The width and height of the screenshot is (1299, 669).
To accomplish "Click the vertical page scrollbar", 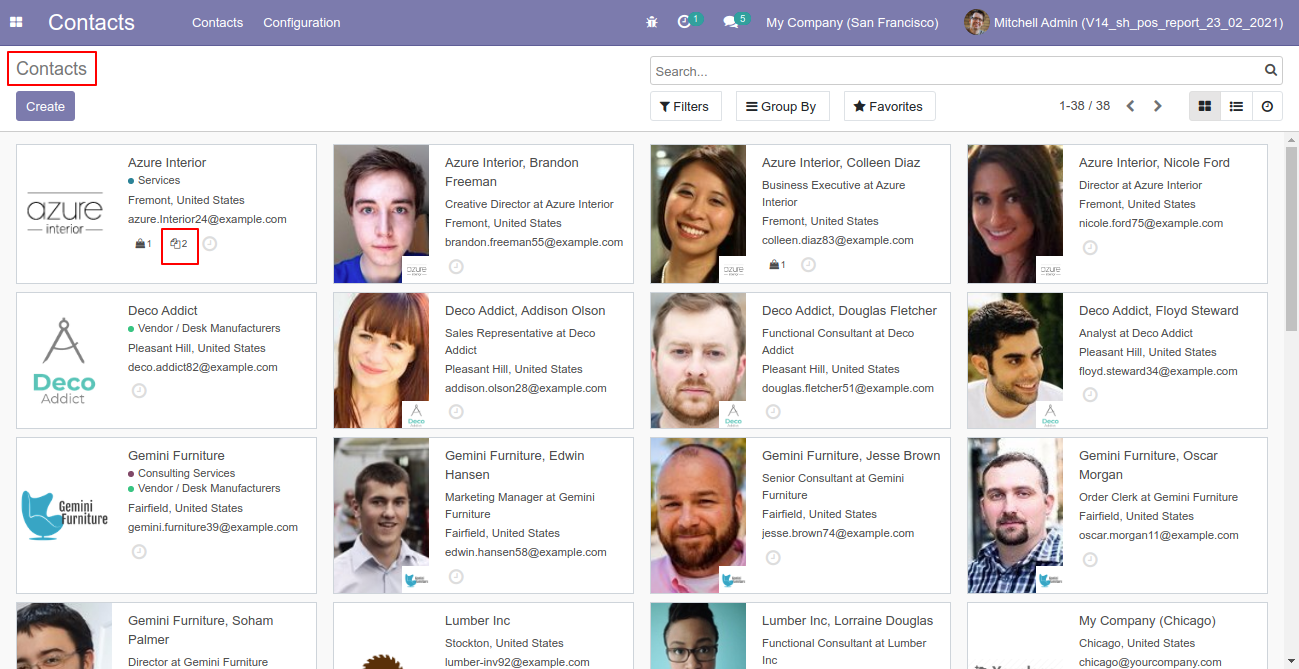I will pos(1290,238).
